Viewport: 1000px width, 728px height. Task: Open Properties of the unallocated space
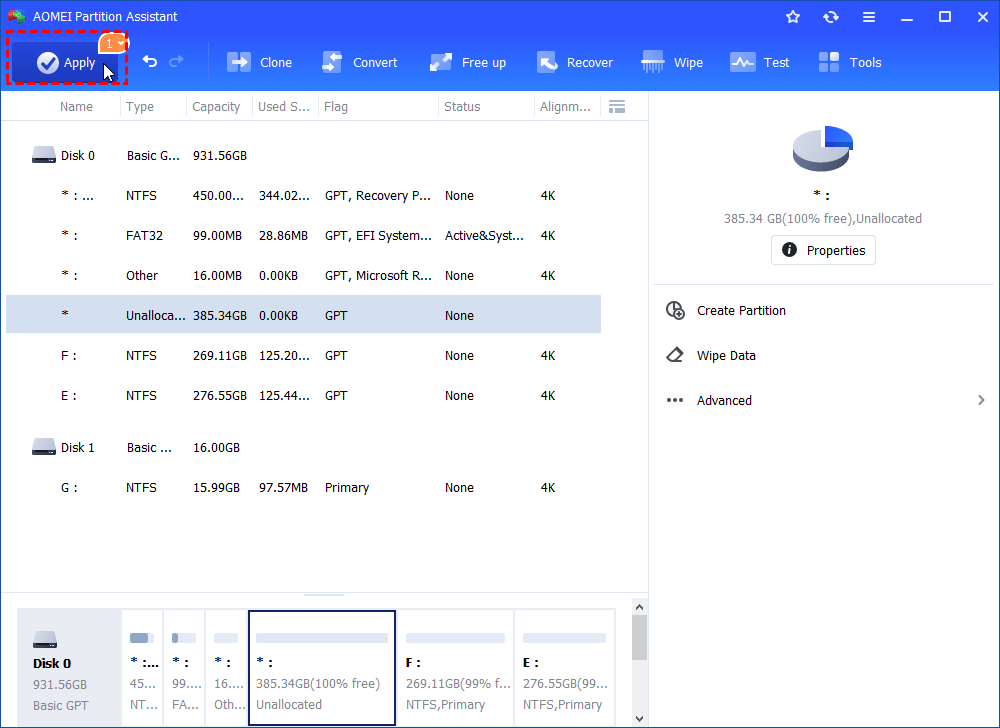[823, 250]
